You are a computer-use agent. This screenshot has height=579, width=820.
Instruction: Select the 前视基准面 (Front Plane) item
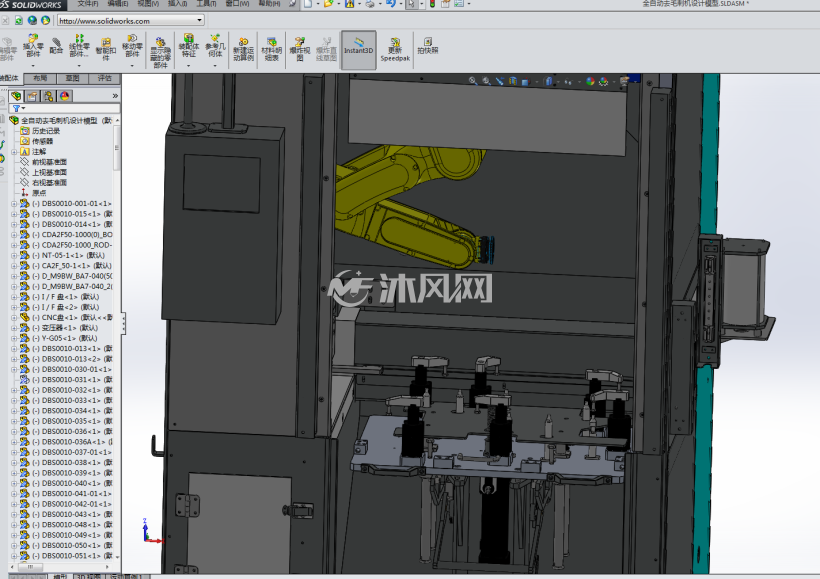click(49, 162)
